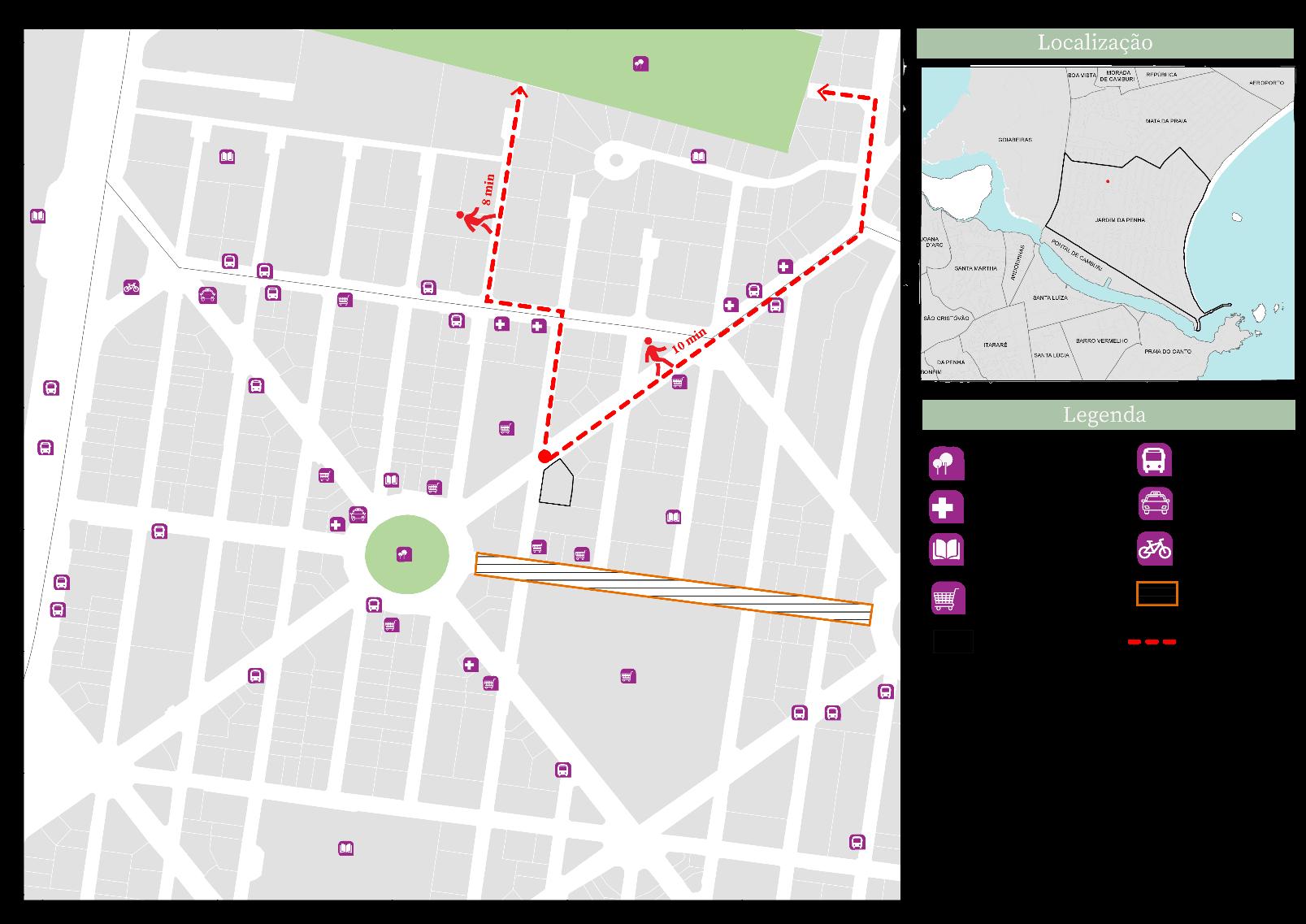
Task: Select the medical cross icon in the Legenda
Action: (x=946, y=507)
